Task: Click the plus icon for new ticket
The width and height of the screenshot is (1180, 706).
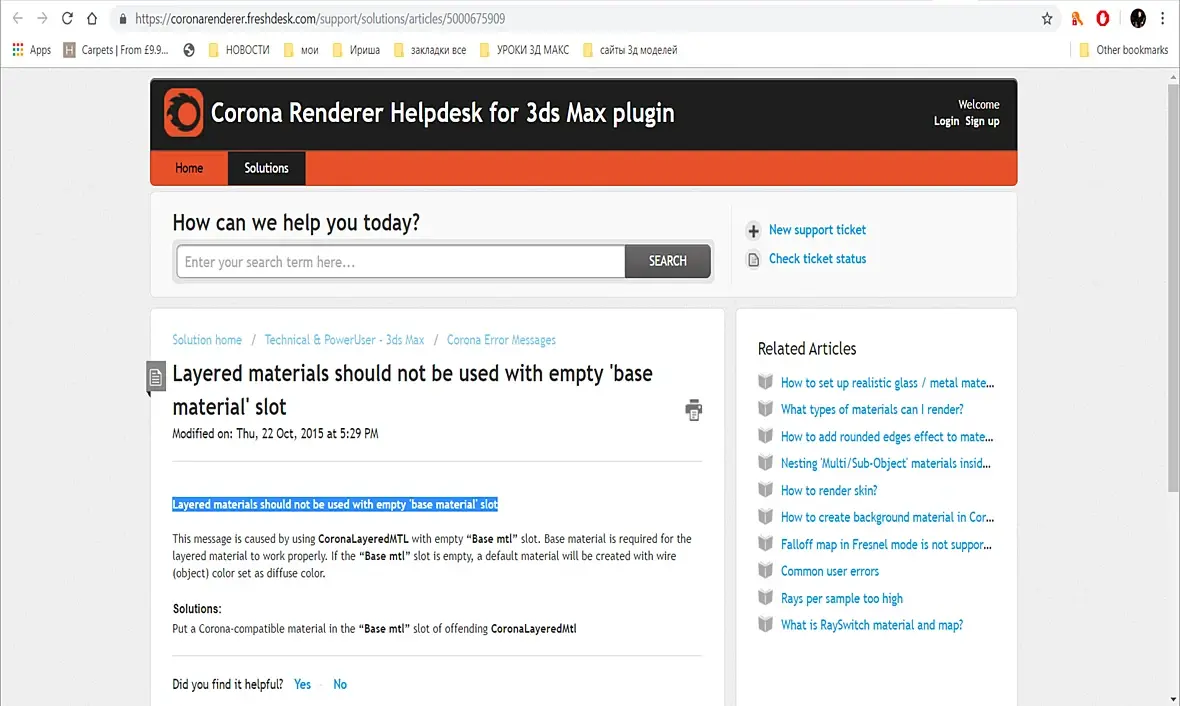Action: tap(753, 230)
